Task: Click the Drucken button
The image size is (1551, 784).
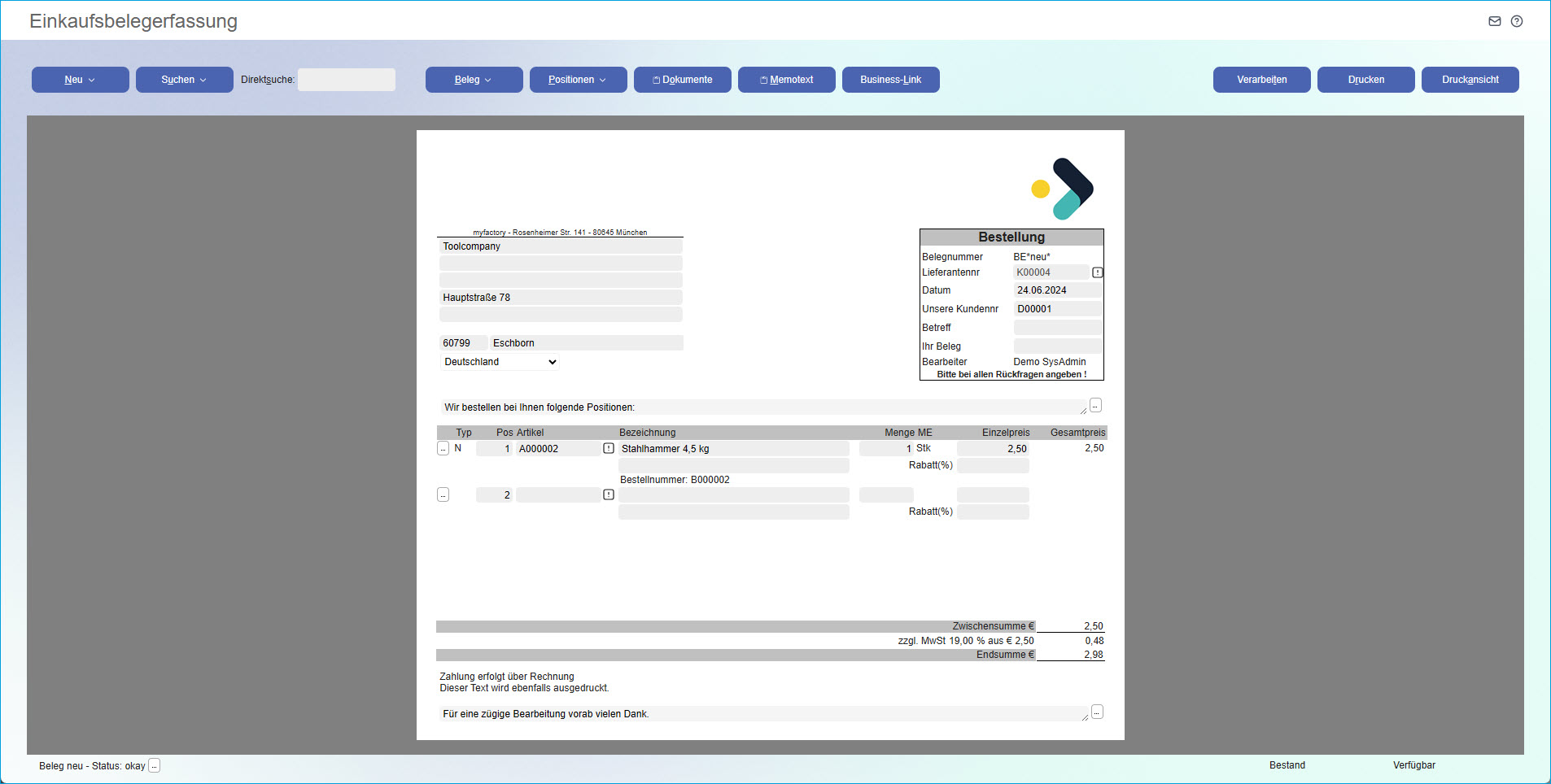Action: pos(1365,80)
